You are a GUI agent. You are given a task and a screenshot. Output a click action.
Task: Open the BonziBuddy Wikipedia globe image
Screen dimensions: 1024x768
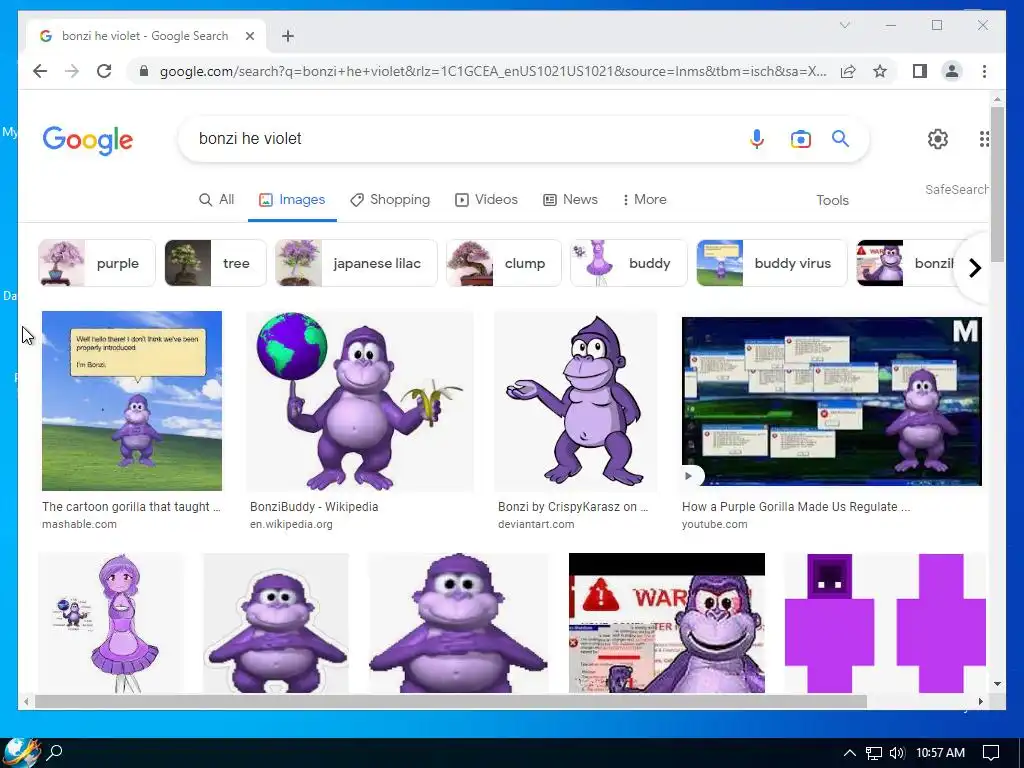360,400
